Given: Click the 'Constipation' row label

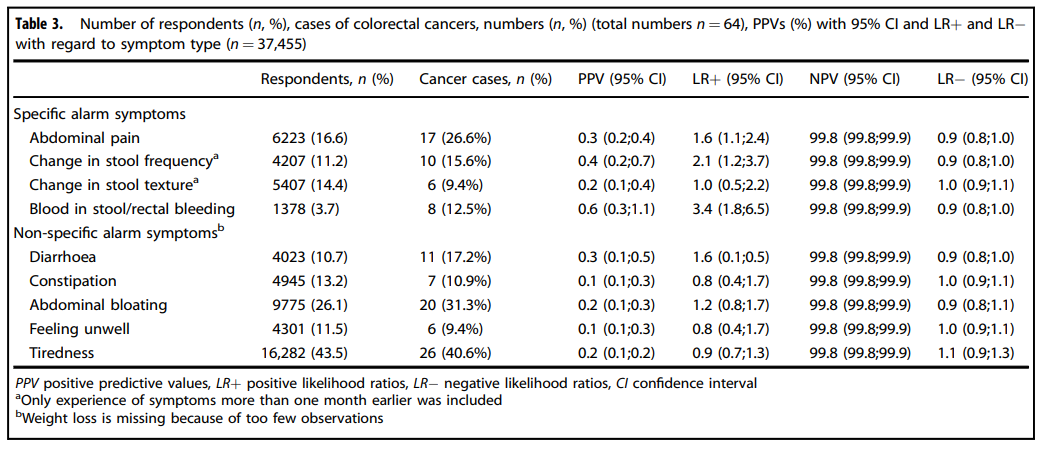Looking at the screenshot, I should pos(73,281).
